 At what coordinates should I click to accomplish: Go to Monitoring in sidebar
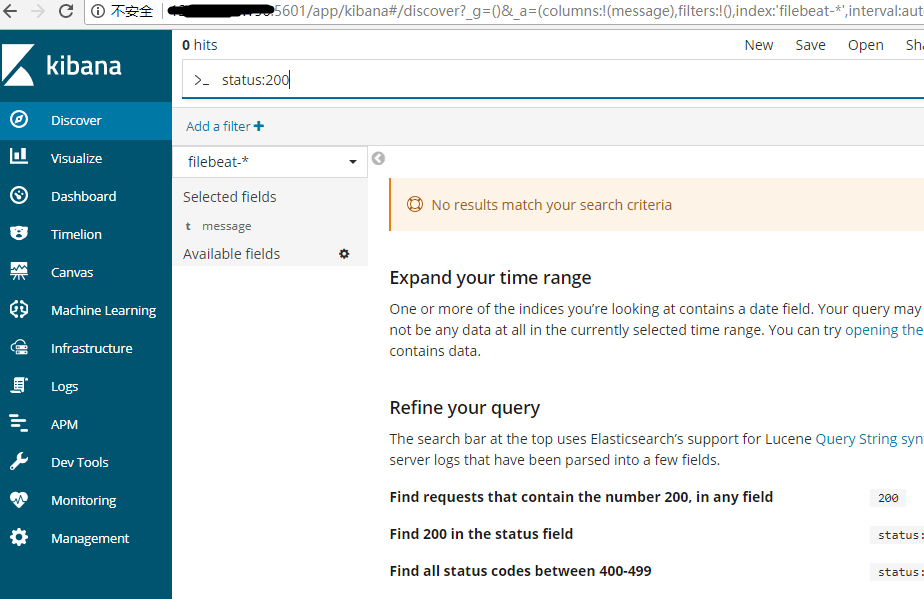pyautogui.click(x=84, y=501)
